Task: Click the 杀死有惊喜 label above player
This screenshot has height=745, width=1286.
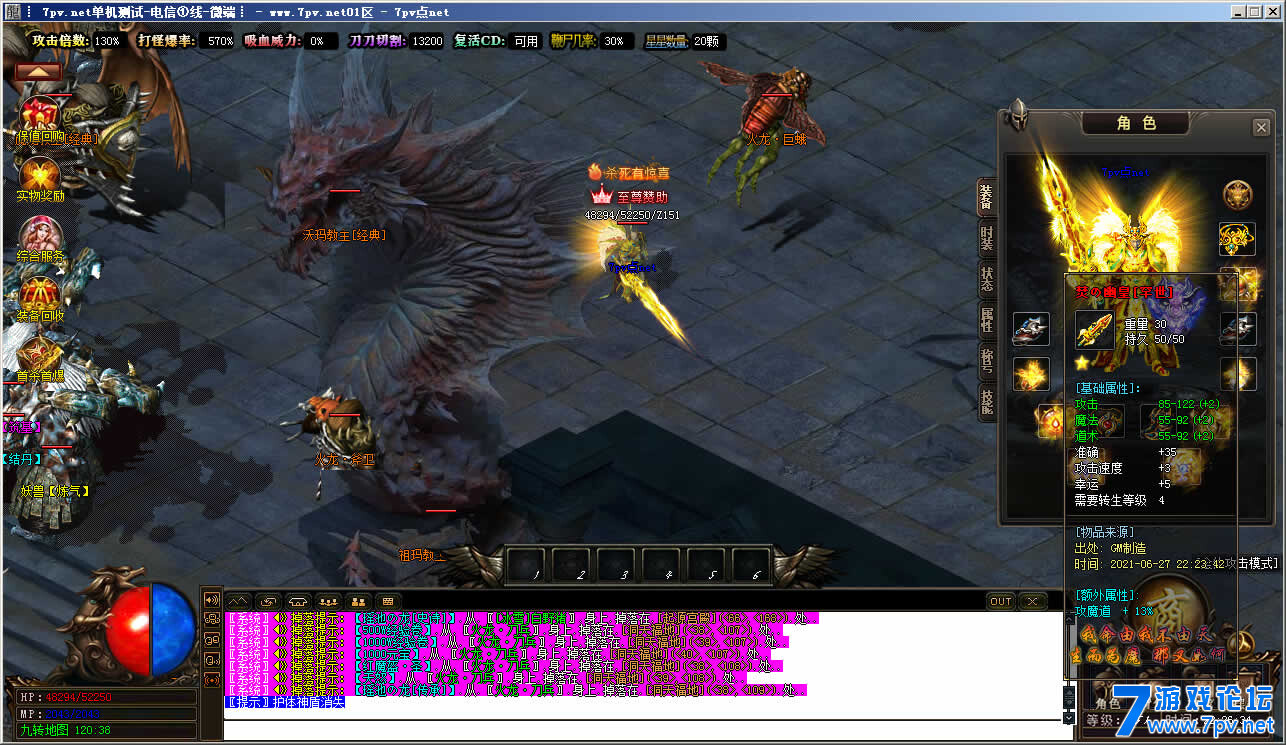Action: 629,172
